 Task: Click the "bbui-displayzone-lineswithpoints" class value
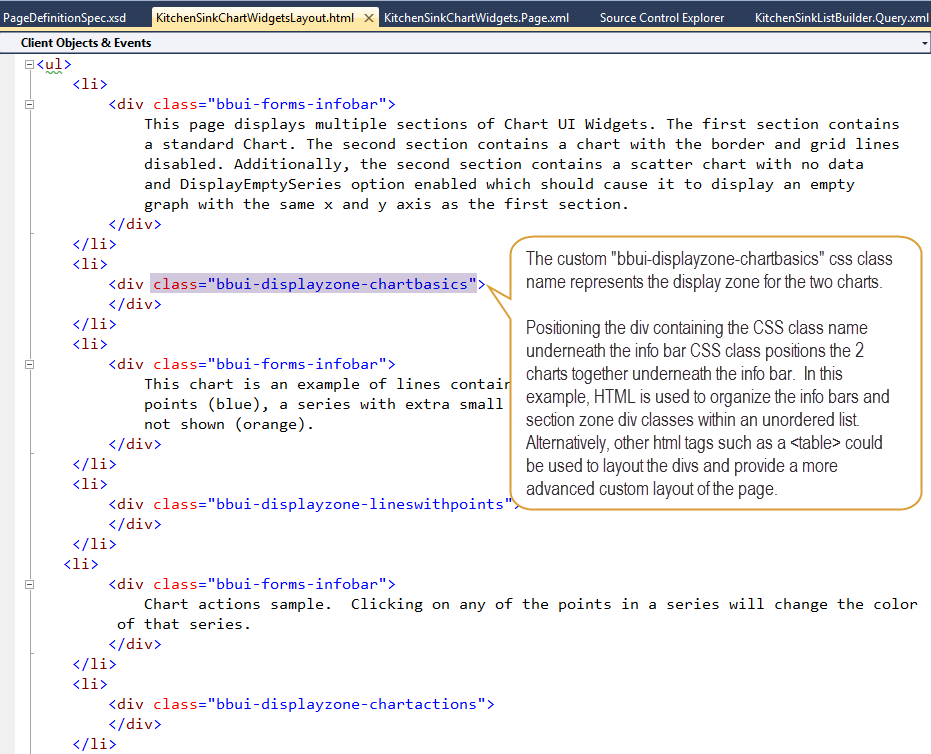click(x=360, y=505)
